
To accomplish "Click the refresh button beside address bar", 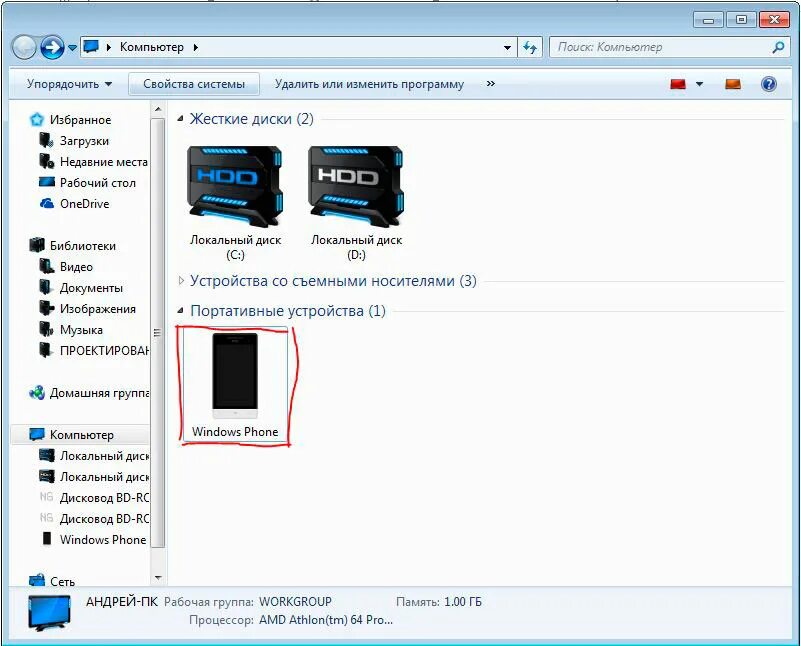I will click(x=530, y=47).
